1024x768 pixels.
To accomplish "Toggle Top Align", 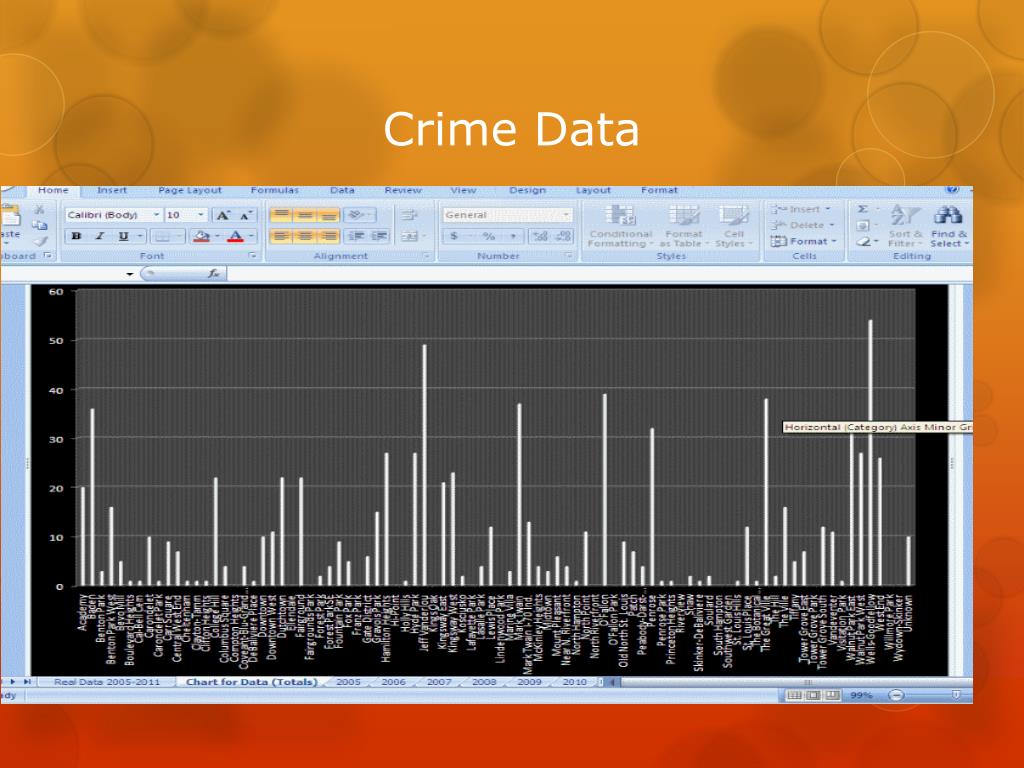I will [281, 215].
